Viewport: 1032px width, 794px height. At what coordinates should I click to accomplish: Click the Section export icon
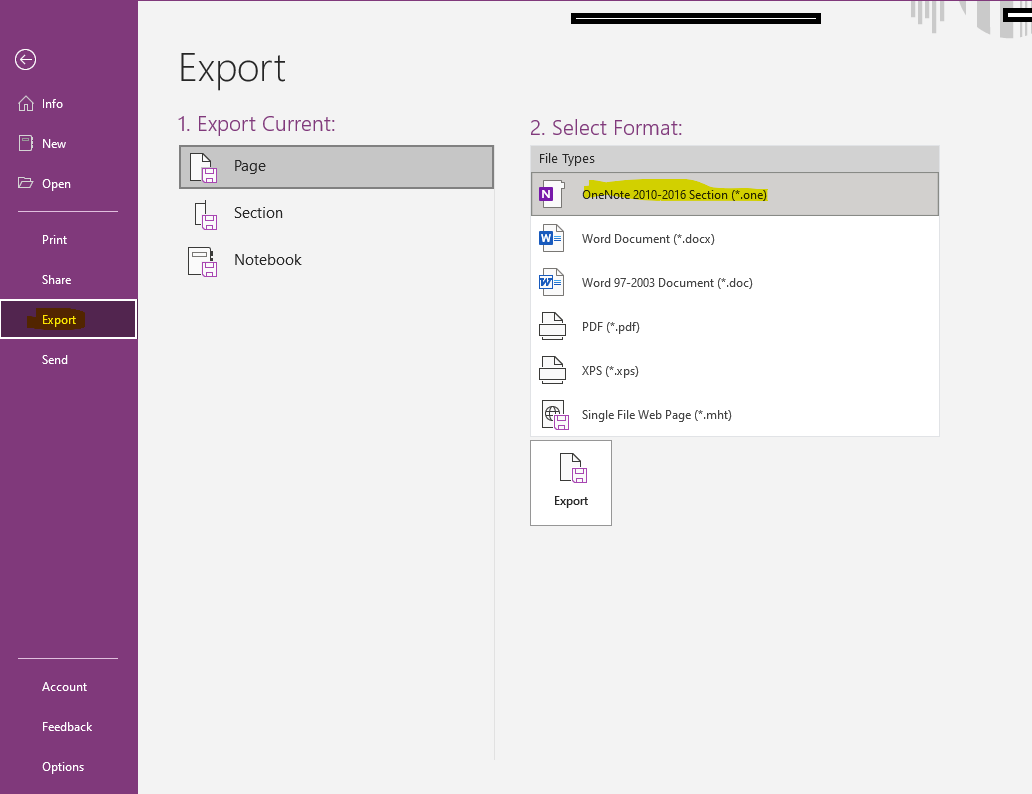click(x=205, y=215)
